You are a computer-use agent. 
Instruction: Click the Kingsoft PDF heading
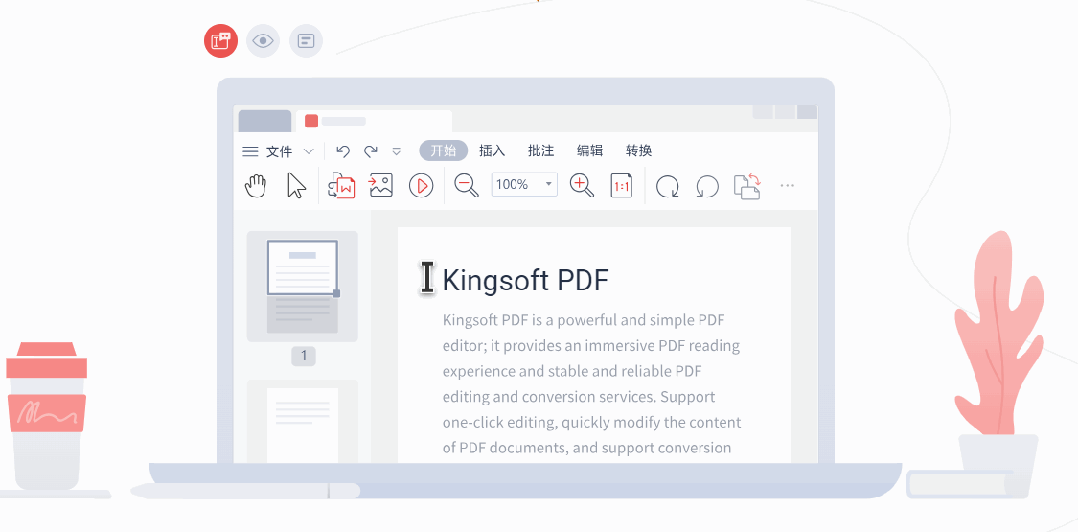click(526, 280)
